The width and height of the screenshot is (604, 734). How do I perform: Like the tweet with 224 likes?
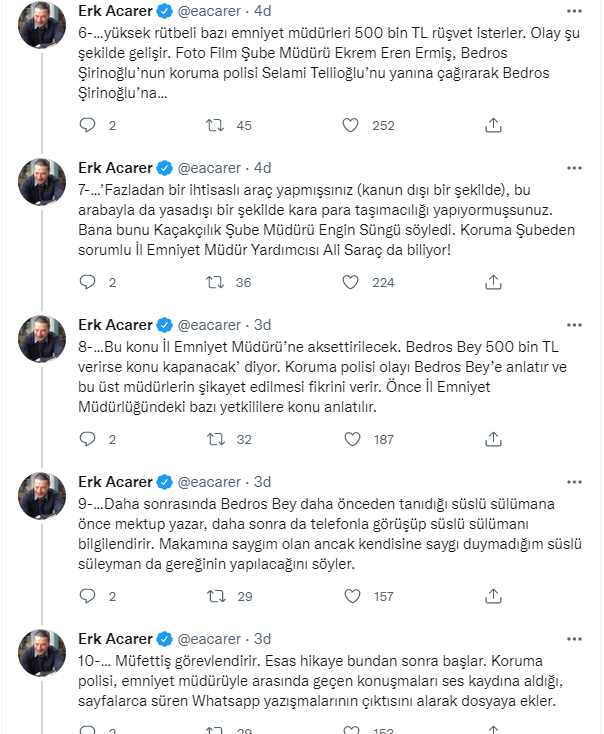coord(350,282)
